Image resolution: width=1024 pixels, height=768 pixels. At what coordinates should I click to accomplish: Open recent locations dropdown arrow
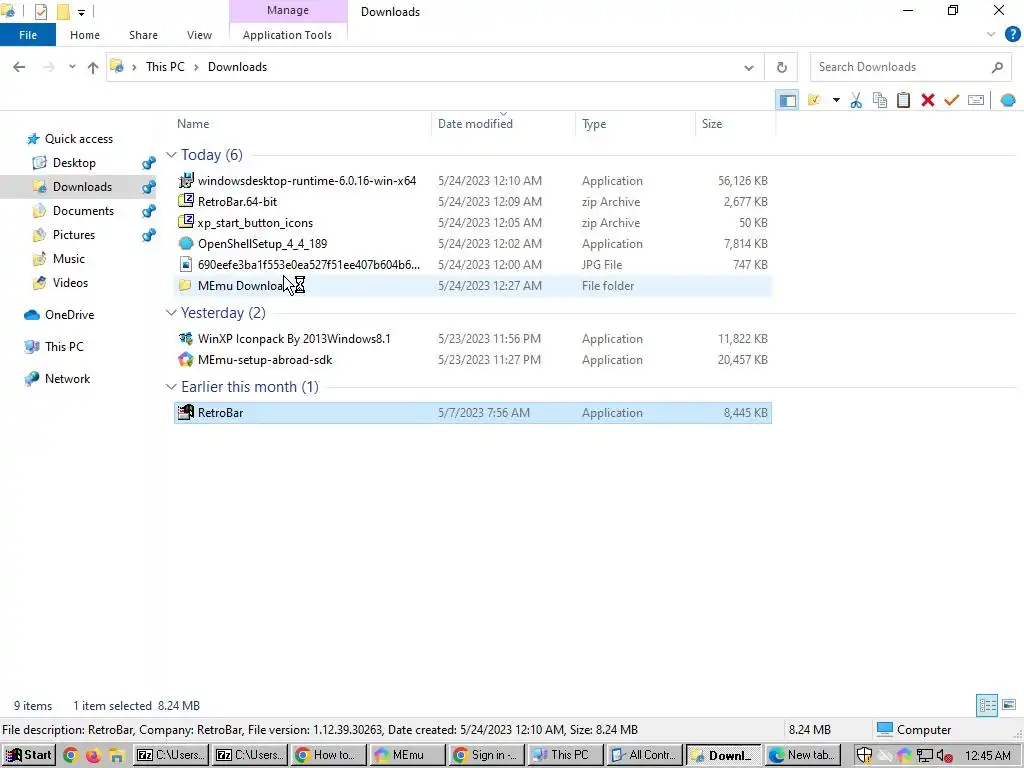(x=72, y=67)
